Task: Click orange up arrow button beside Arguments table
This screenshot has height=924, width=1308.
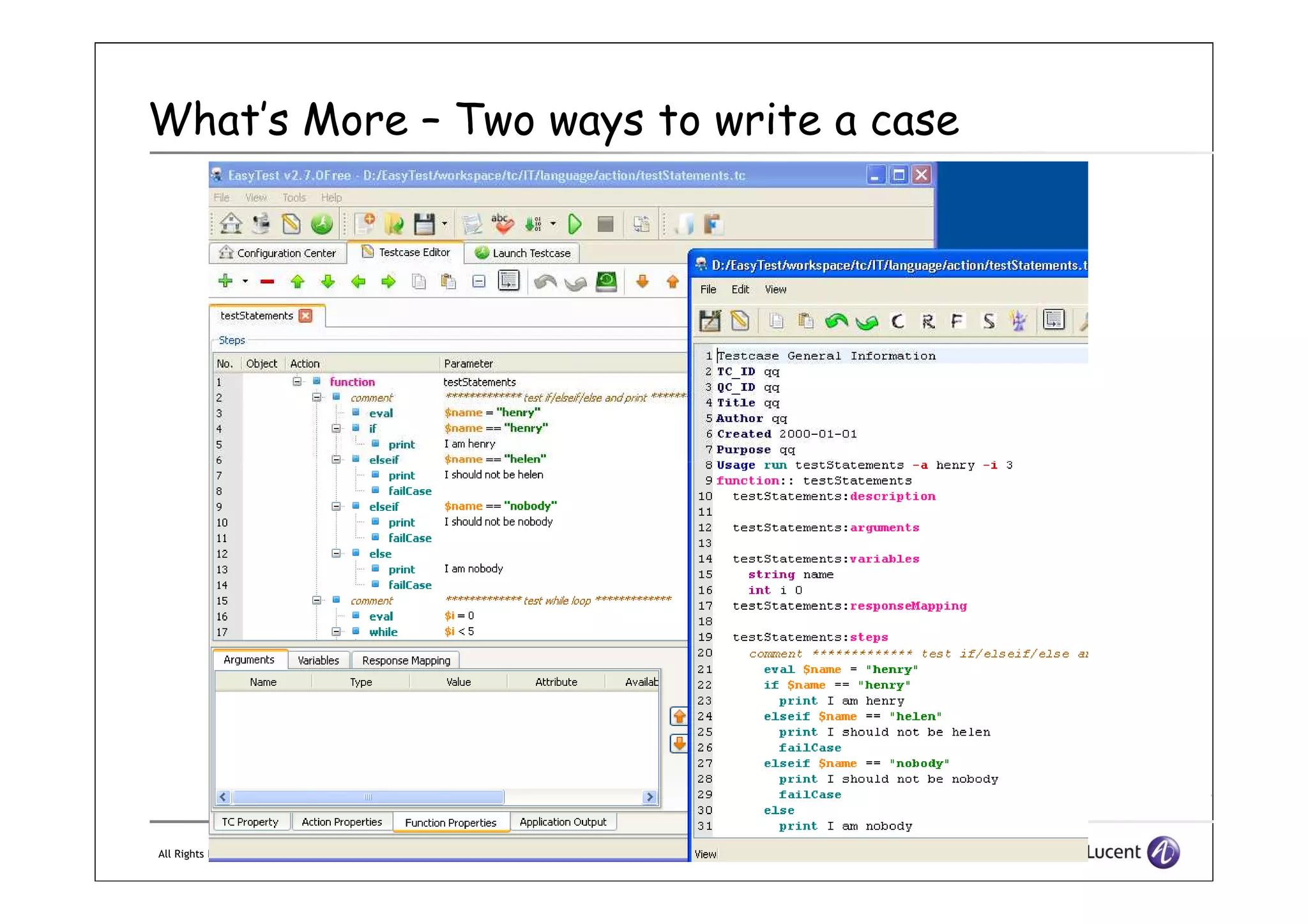Action: pyautogui.click(x=679, y=716)
